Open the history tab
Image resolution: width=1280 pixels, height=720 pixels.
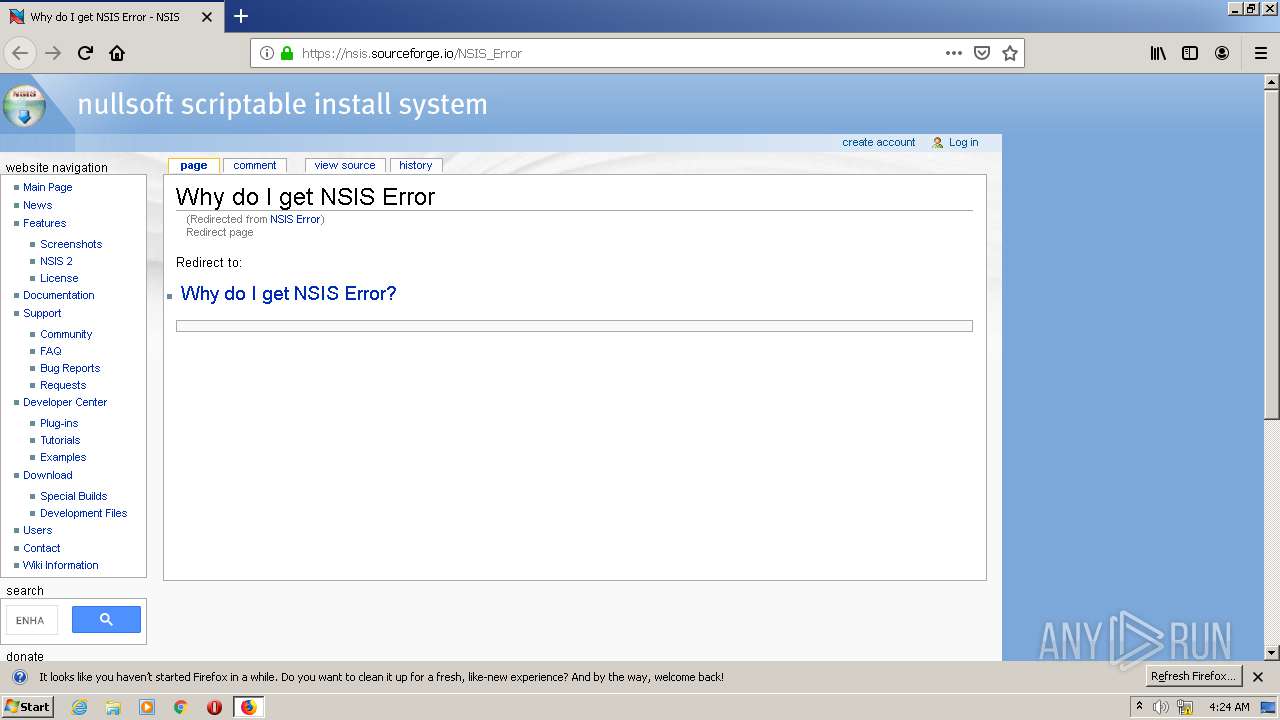(x=416, y=166)
